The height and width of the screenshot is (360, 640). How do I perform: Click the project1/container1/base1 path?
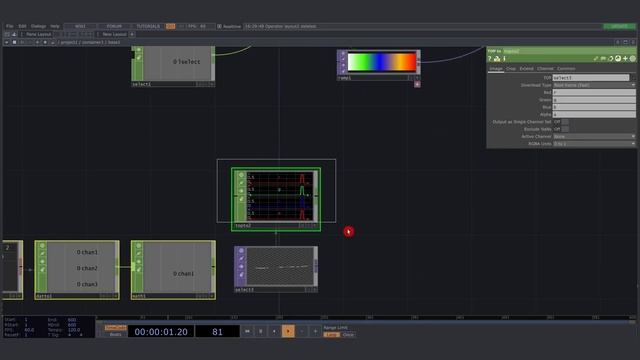click(89, 42)
